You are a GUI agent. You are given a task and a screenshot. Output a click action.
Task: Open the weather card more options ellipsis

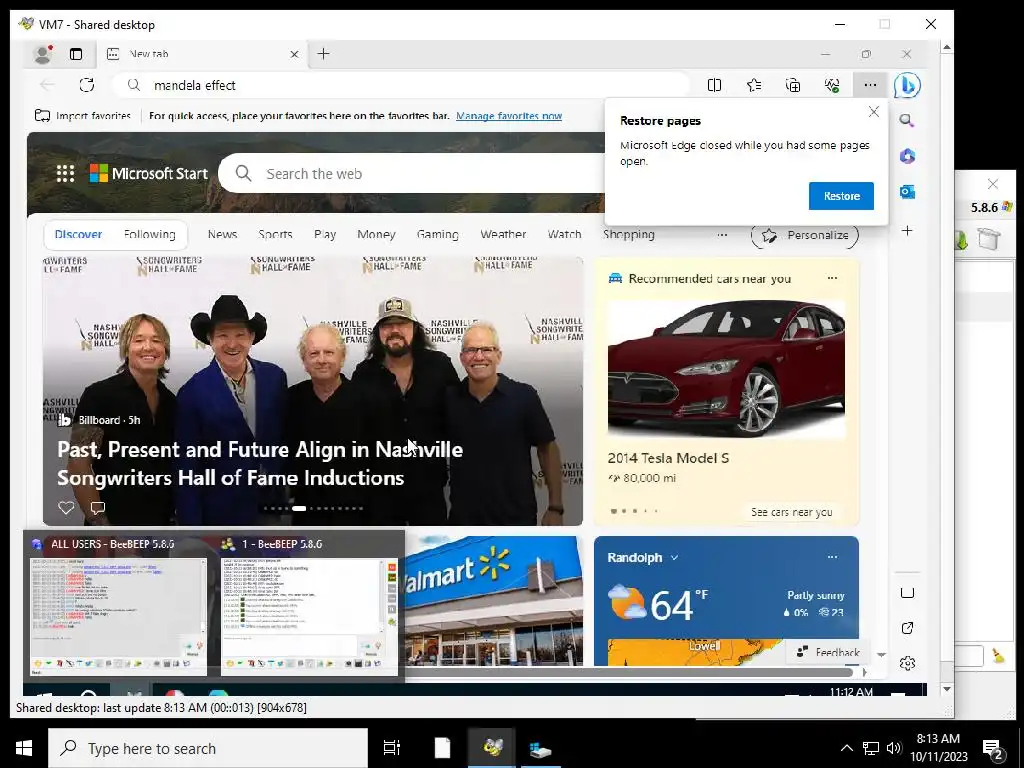pos(832,557)
